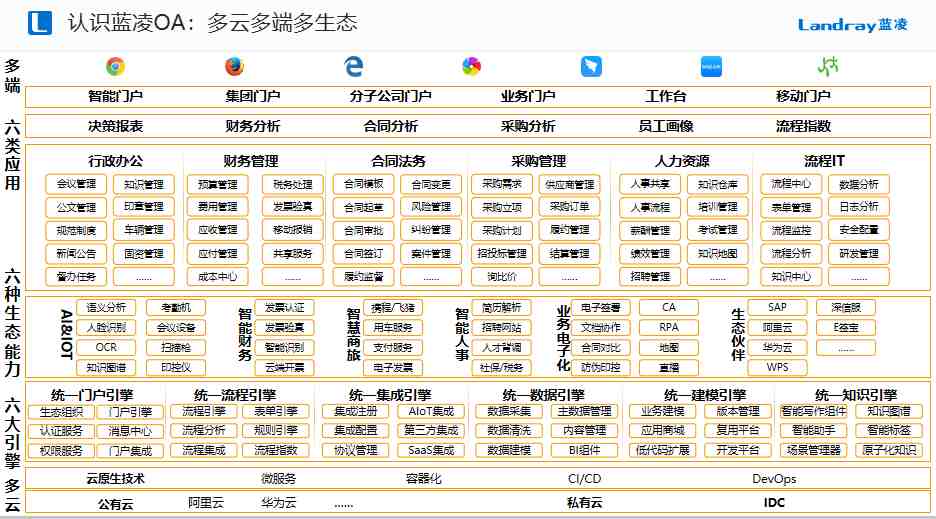This screenshot has height=519, width=936.
Task: Click the green KK logo icon
Action: [828, 66]
